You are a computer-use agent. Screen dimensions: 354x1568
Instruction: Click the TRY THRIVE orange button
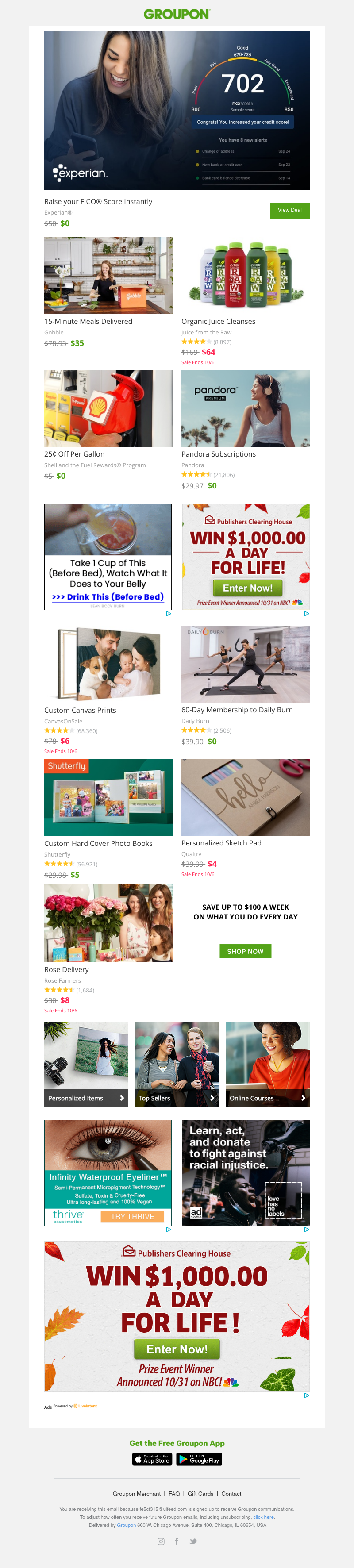click(133, 1216)
